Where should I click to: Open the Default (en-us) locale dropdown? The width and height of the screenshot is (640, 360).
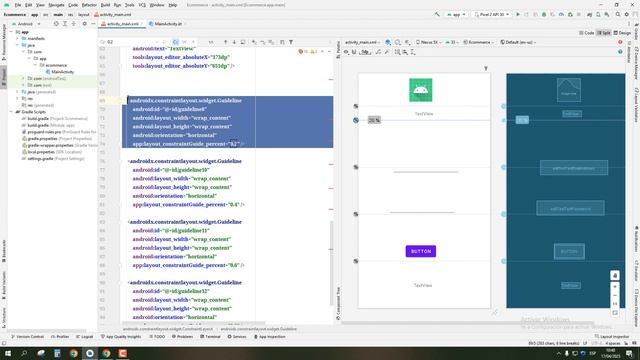pyautogui.click(x=518, y=42)
